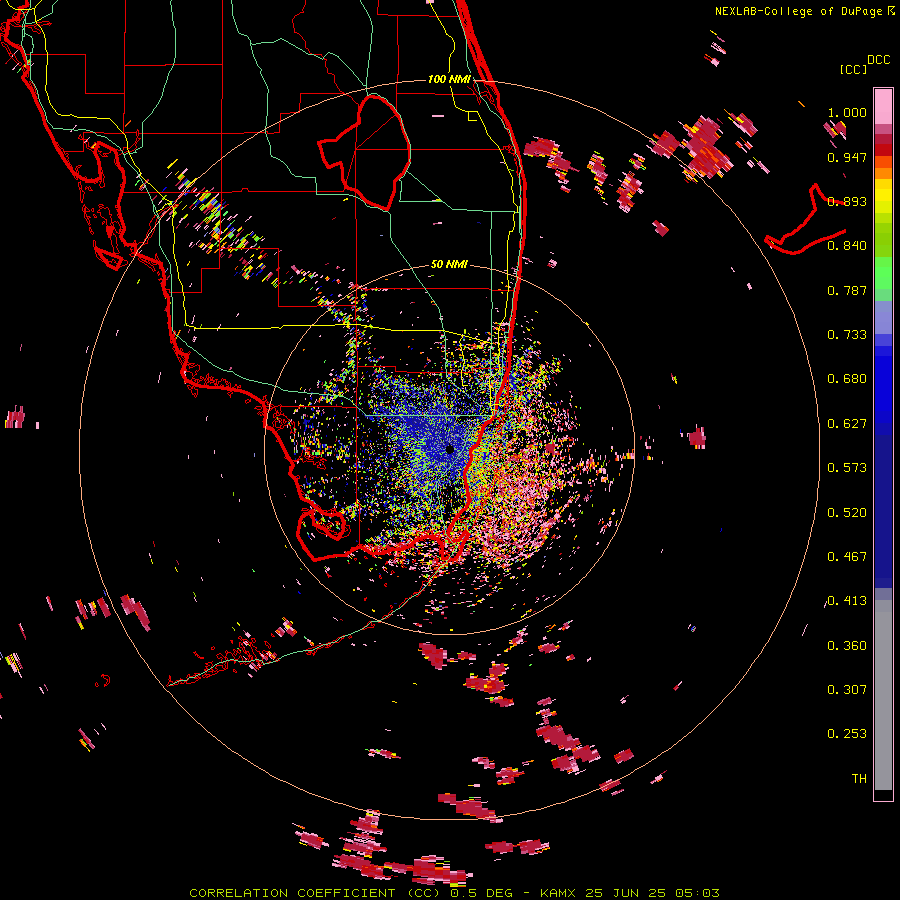Click the 100 NMI range ring label
Screen dimensions: 900x900
(x=449, y=79)
